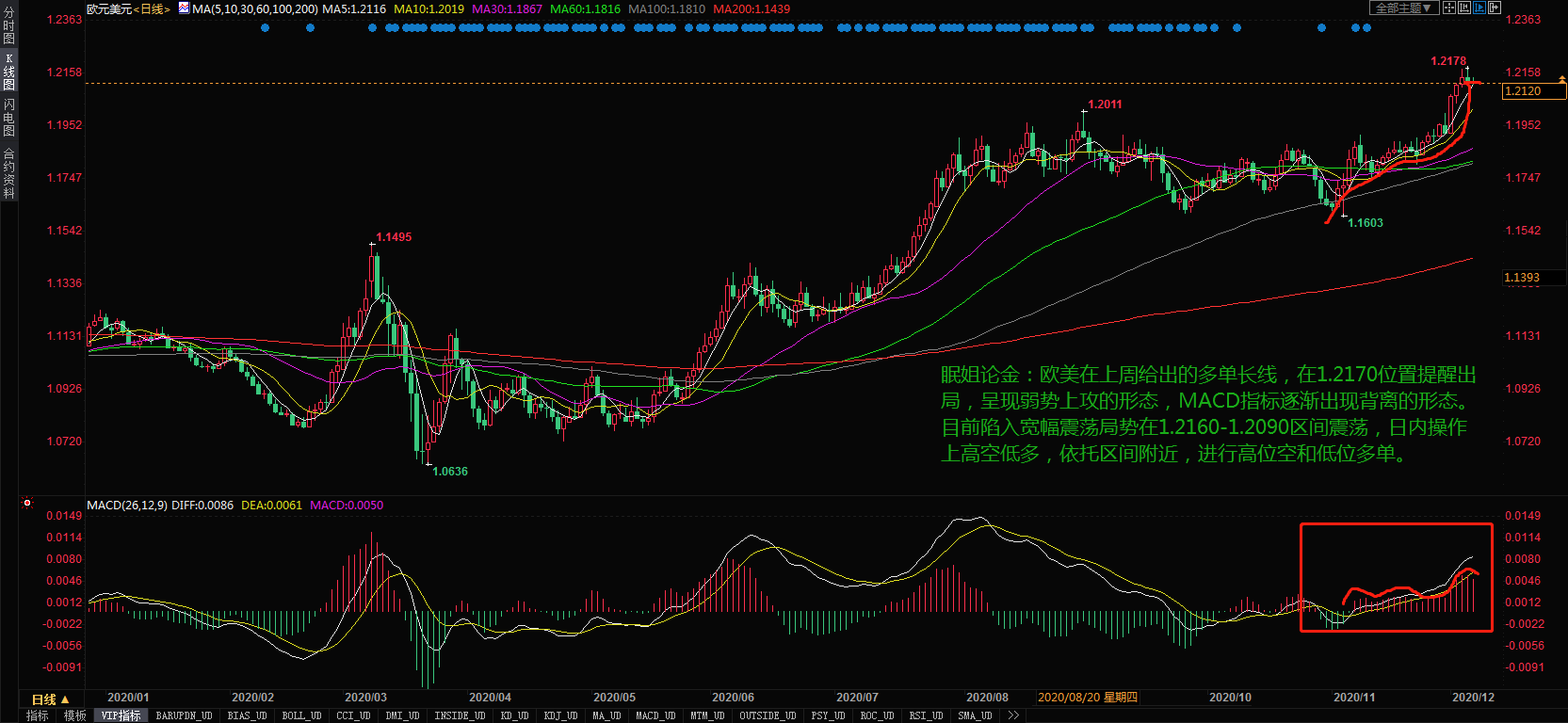Click the blue-highlighted play axis icon

coord(1479,8)
